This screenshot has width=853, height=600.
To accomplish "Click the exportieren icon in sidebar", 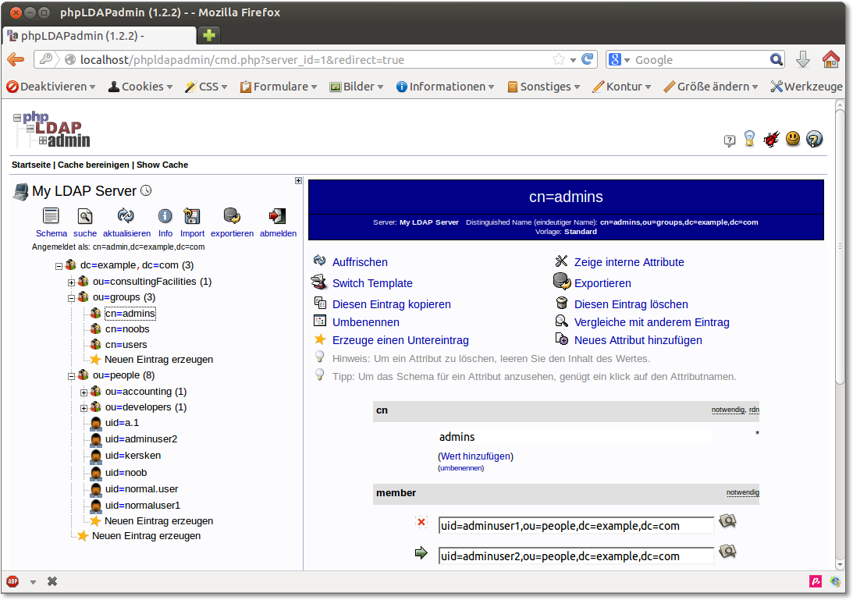I will [232, 216].
